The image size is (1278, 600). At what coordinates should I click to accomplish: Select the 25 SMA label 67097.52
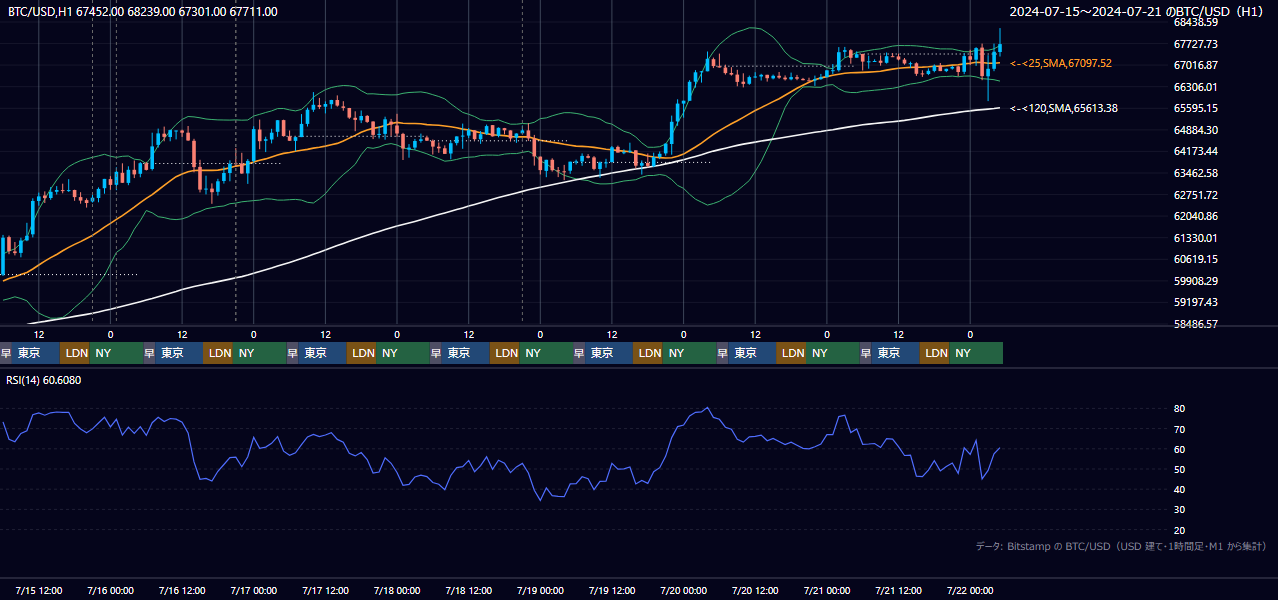pyautogui.click(x=1061, y=63)
